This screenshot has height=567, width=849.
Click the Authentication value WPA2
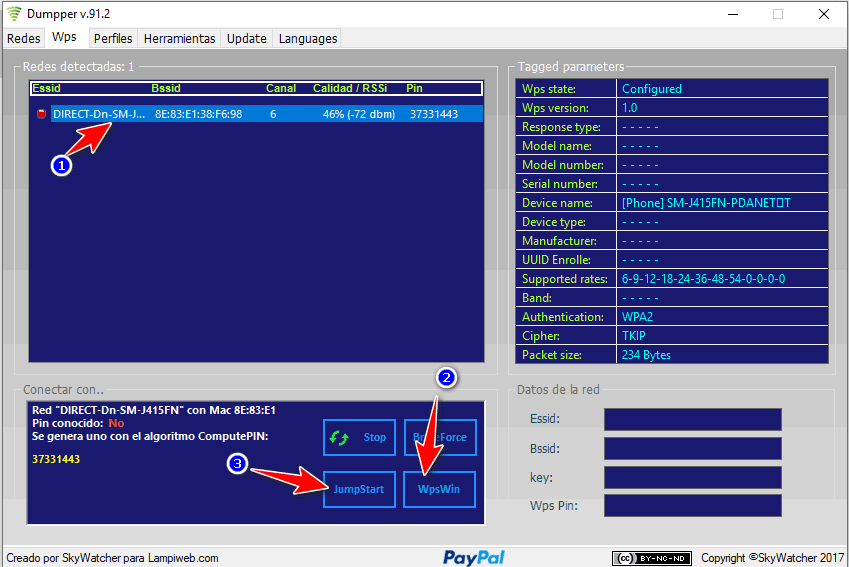click(x=637, y=317)
